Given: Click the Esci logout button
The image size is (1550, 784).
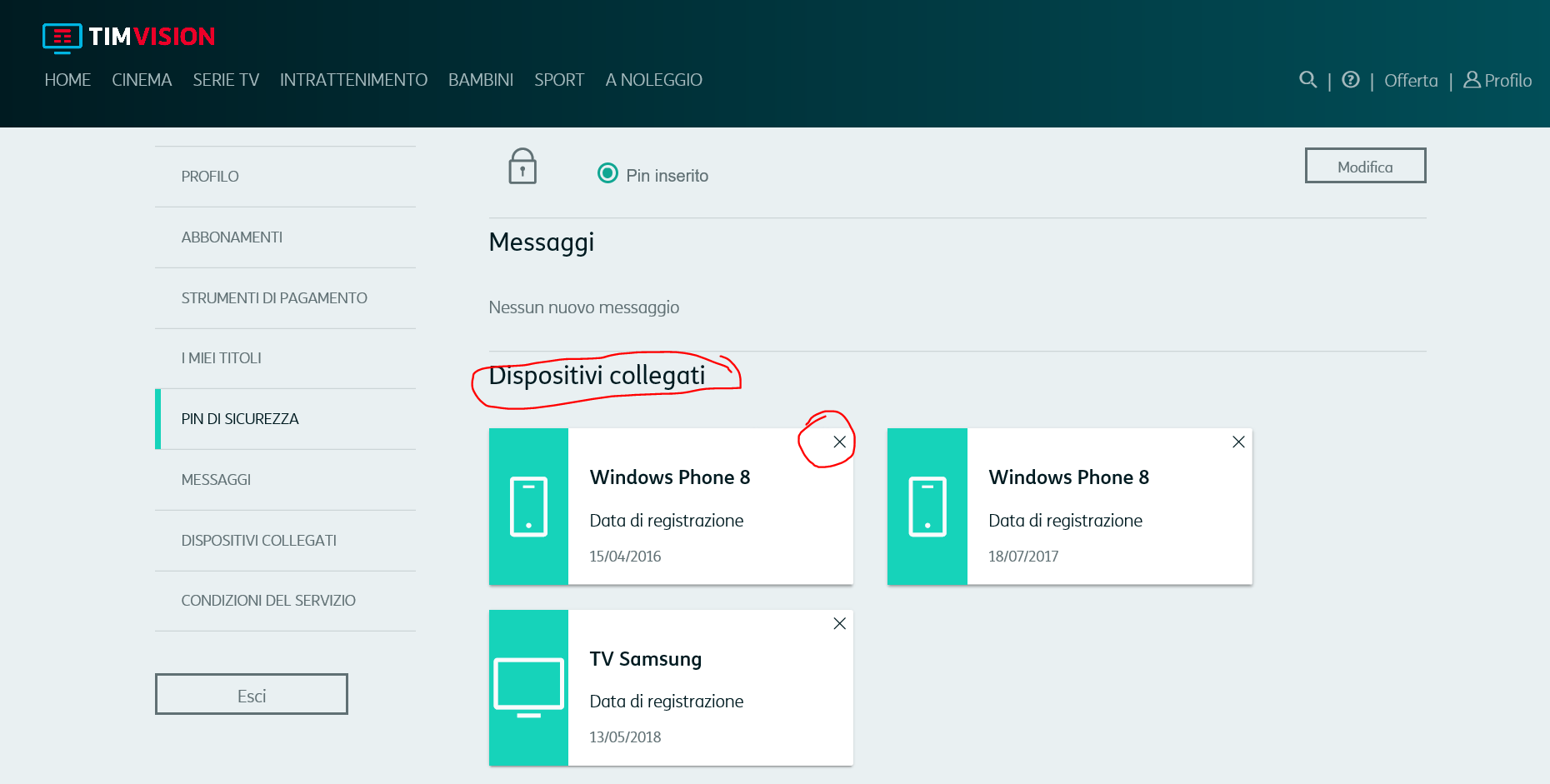Looking at the screenshot, I should [x=251, y=695].
